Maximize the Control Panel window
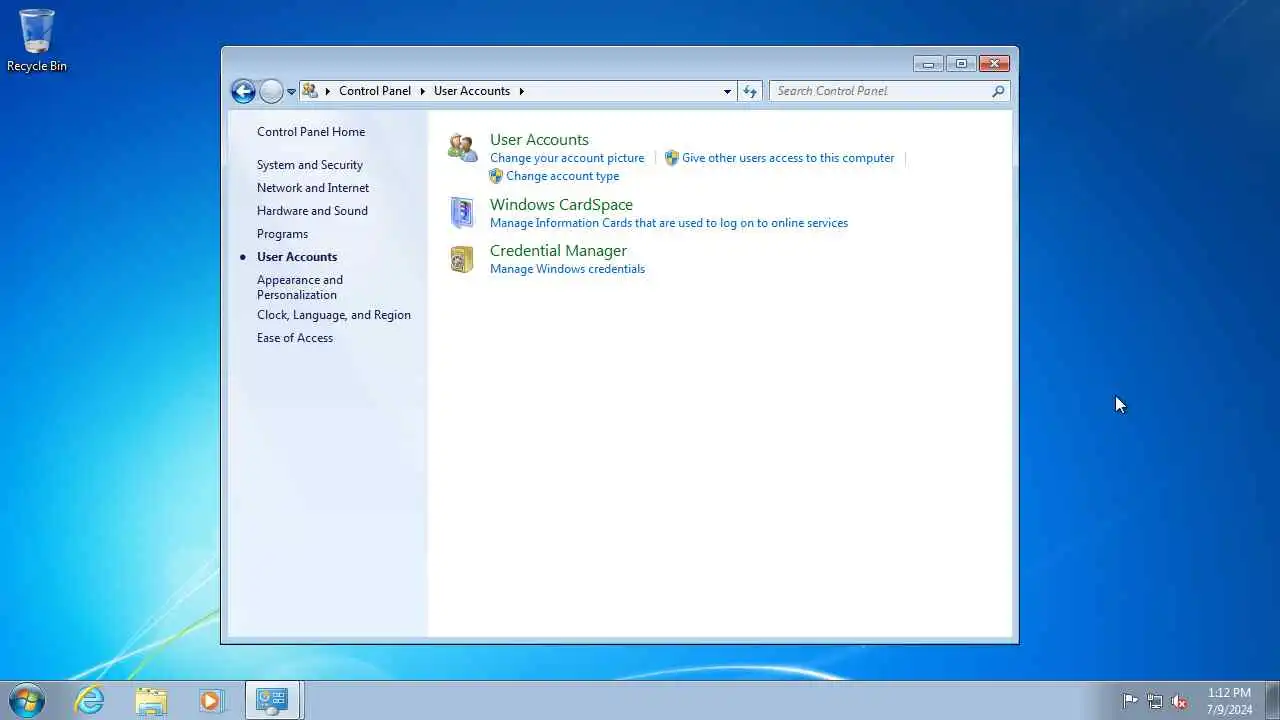1280x720 pixels. point(961,64)
